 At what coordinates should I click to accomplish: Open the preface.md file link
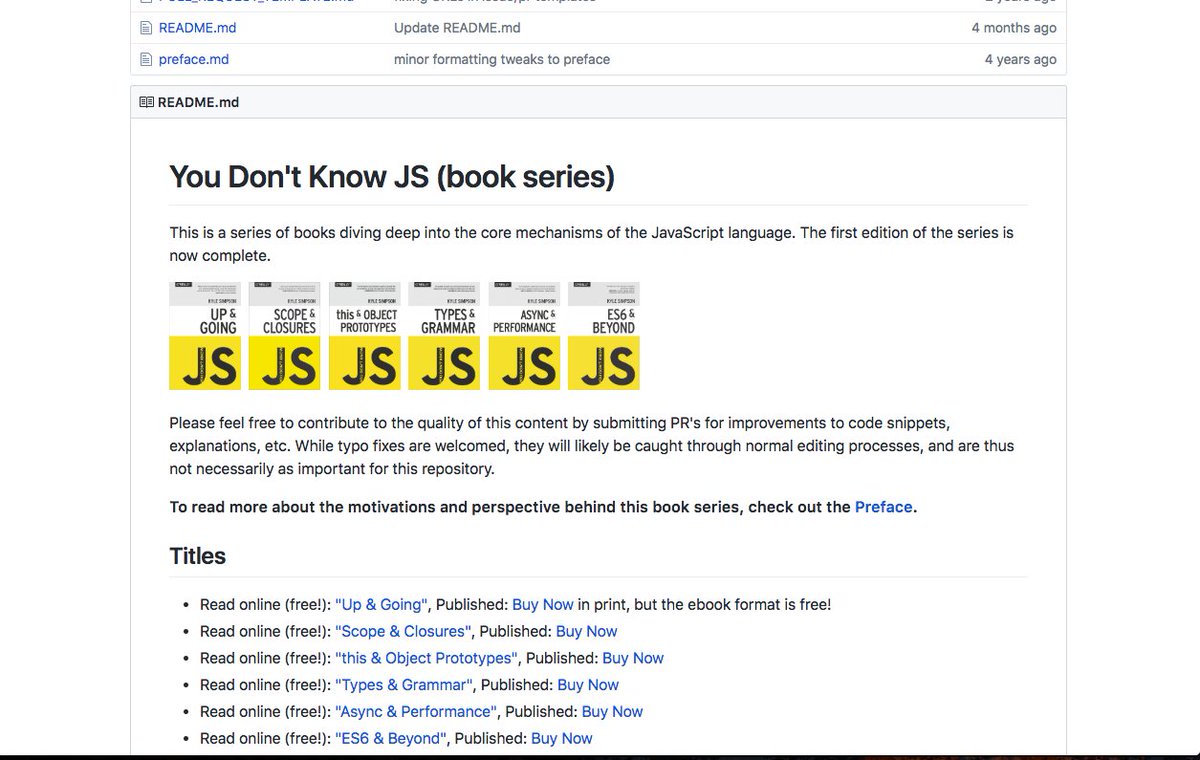pos(194,59)
